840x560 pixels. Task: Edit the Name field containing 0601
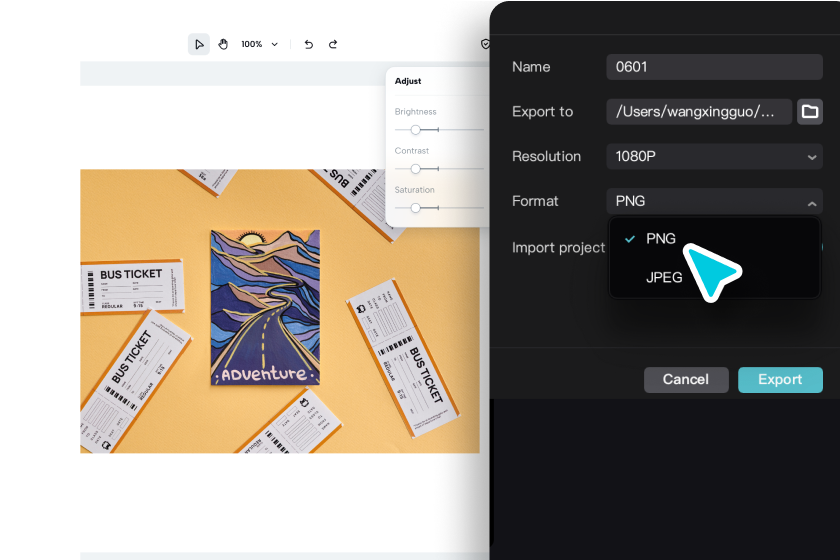[714, 67]
